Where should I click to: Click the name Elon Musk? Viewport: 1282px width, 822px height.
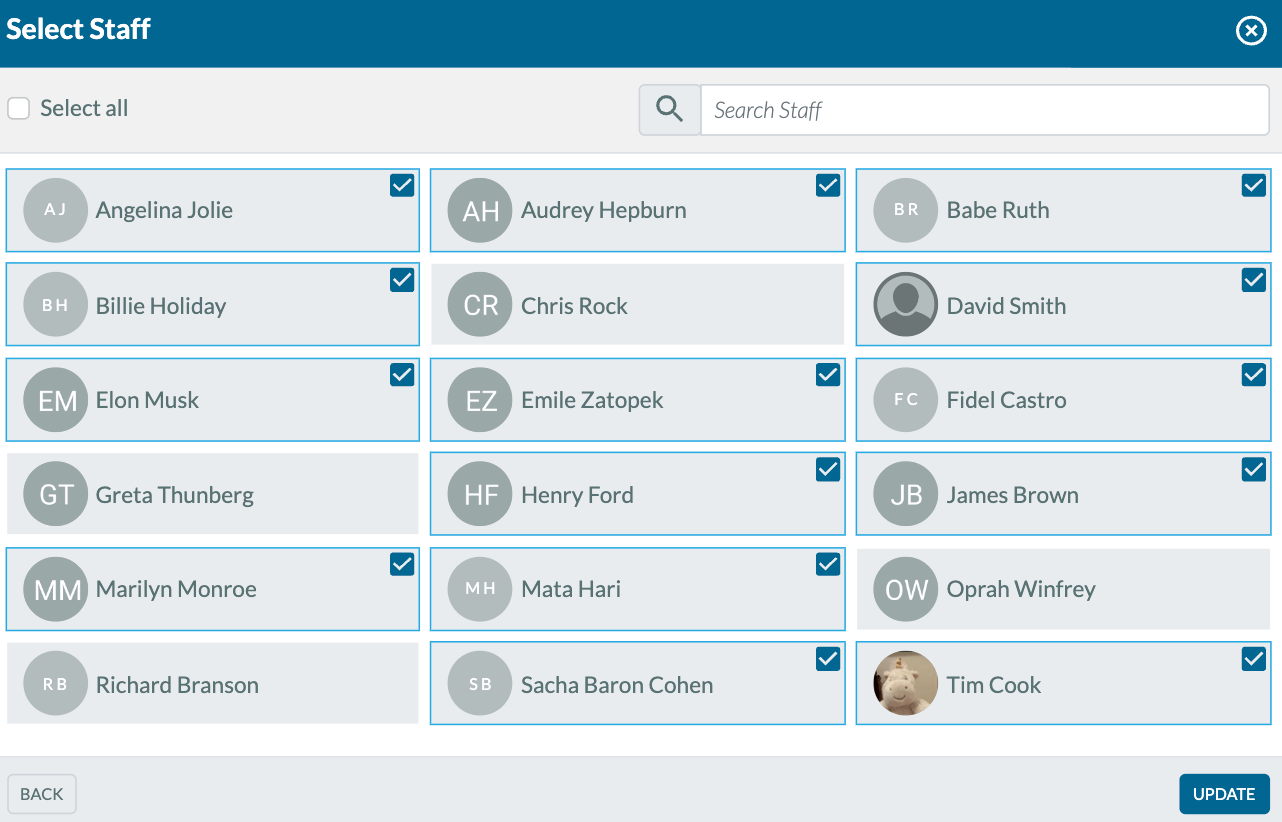[147, 400]
